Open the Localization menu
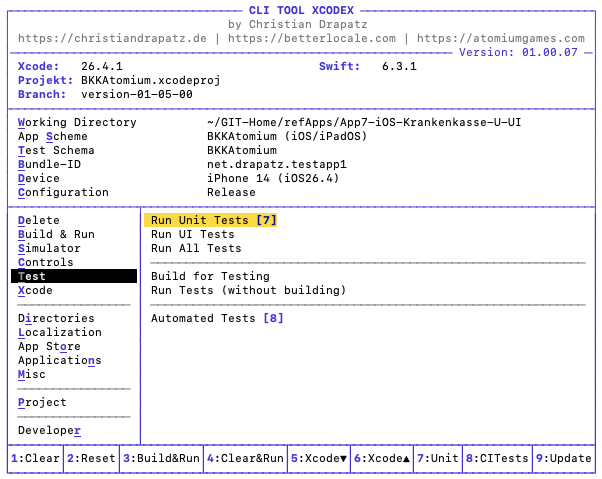The image size is (602, 479). (60, 332)
